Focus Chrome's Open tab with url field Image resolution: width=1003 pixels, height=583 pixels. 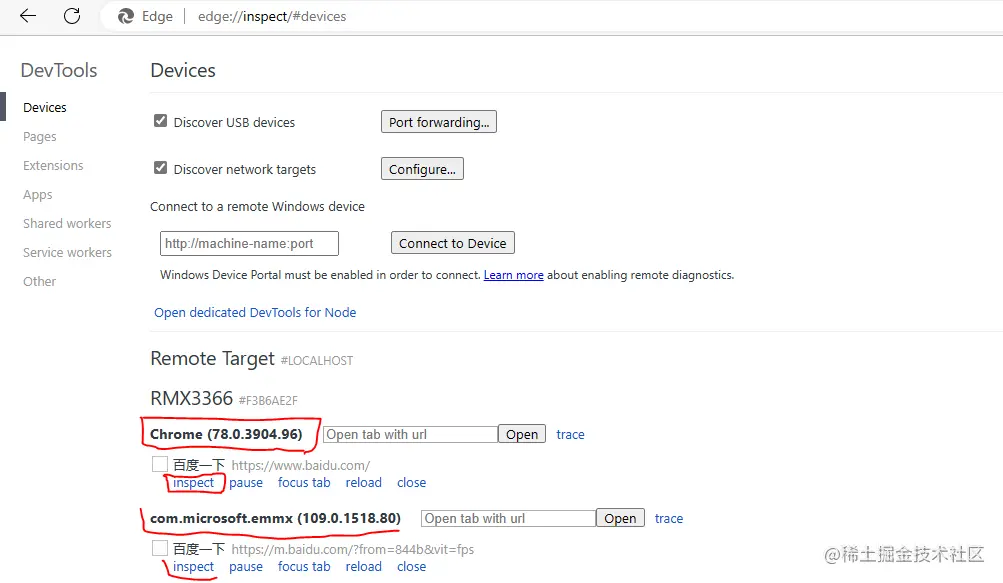pyautogui.click(x=410, y=435)
